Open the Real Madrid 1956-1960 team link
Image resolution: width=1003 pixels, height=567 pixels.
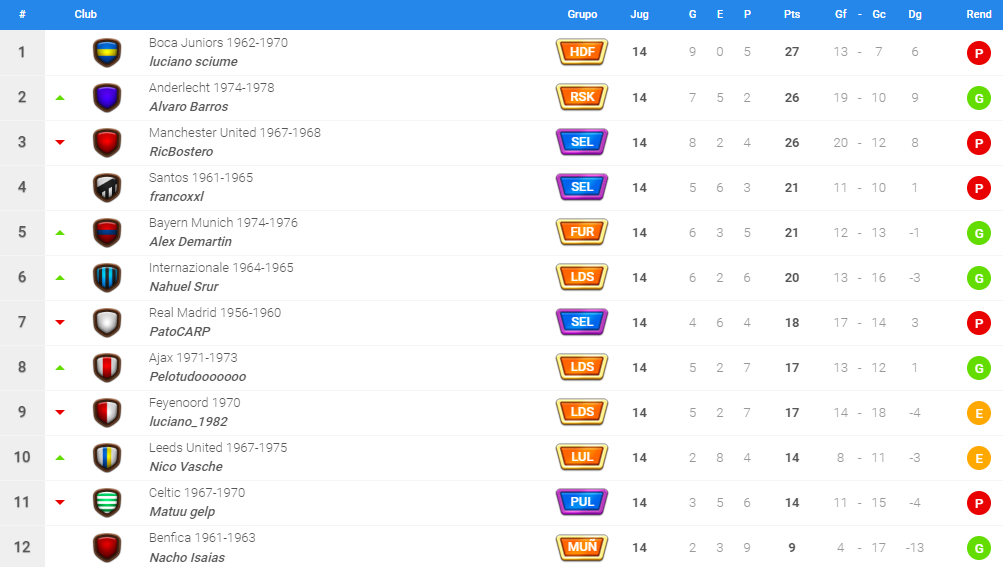pos(215,312)
